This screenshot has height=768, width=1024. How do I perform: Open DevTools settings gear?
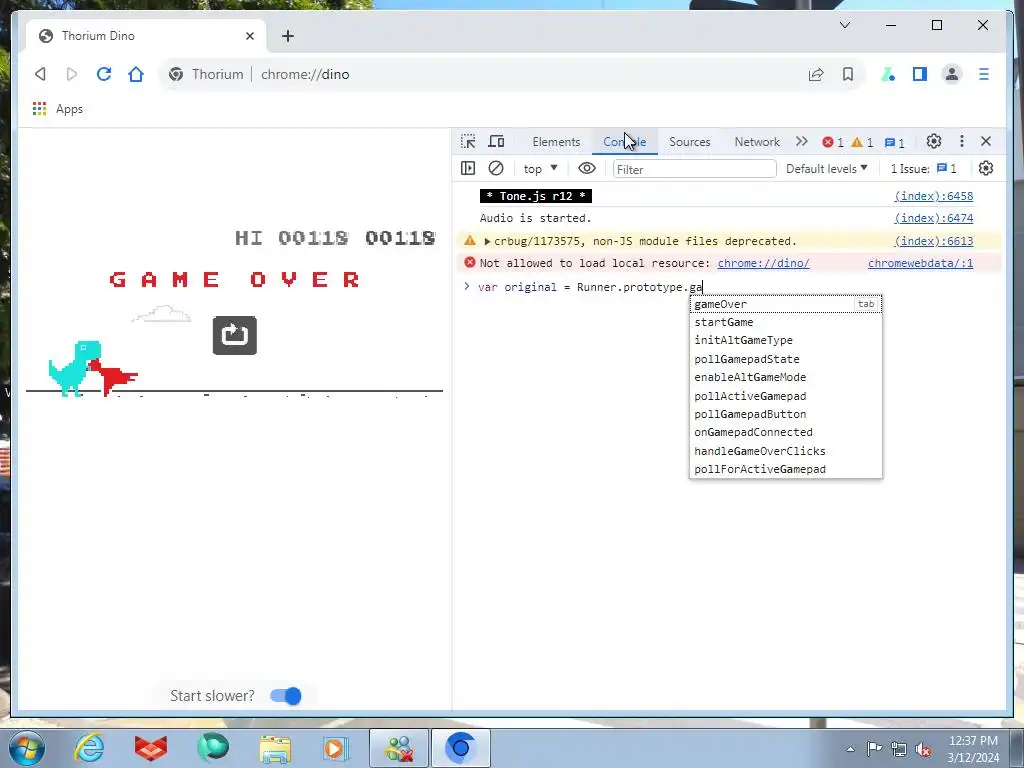tap(933, 141)
